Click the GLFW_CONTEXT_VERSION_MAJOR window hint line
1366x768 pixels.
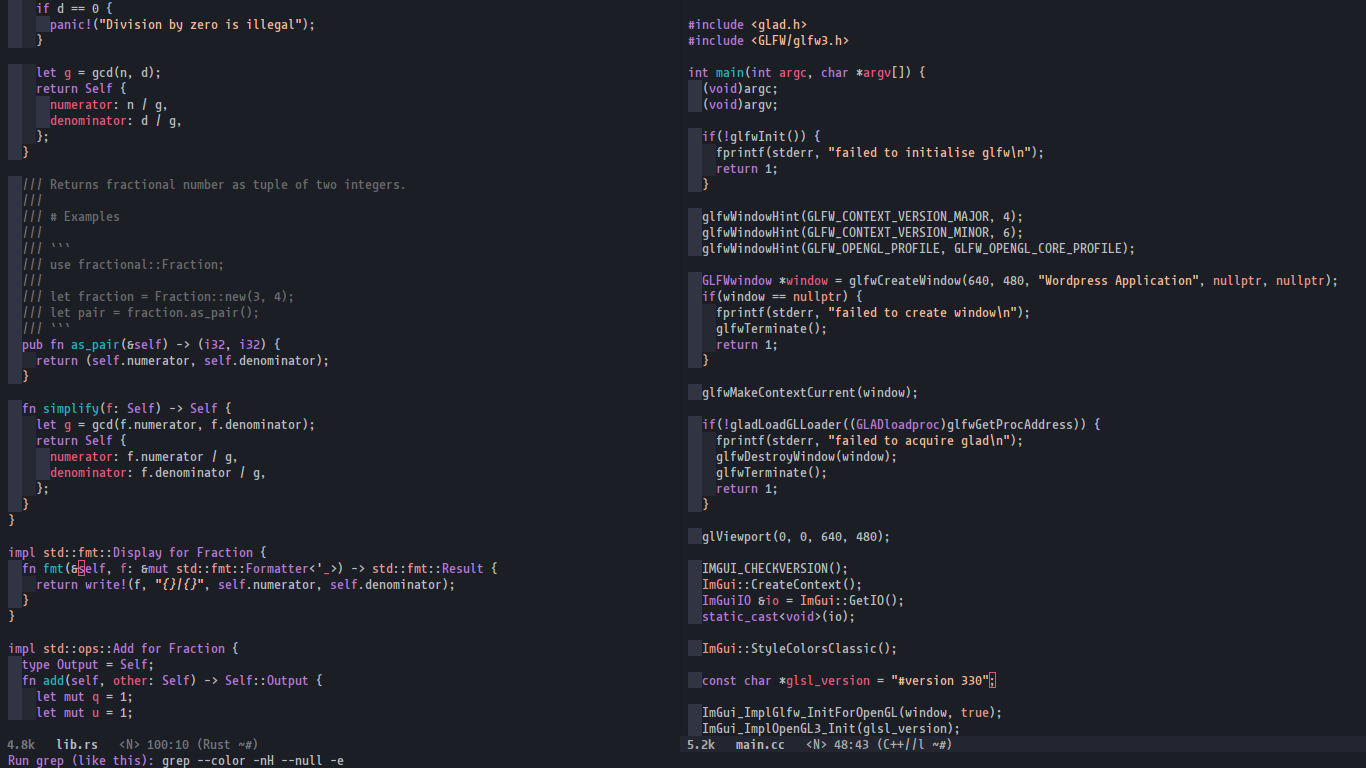pos(863,217)
